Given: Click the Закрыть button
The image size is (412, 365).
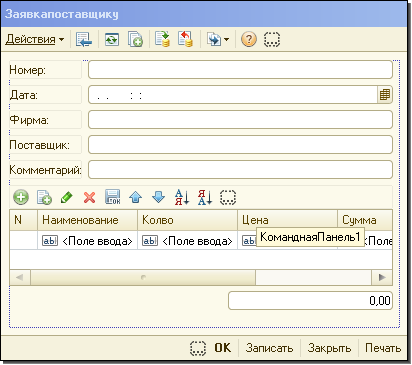Looking at the screenshot, I should pyautogui.click(x=329, y=348).
